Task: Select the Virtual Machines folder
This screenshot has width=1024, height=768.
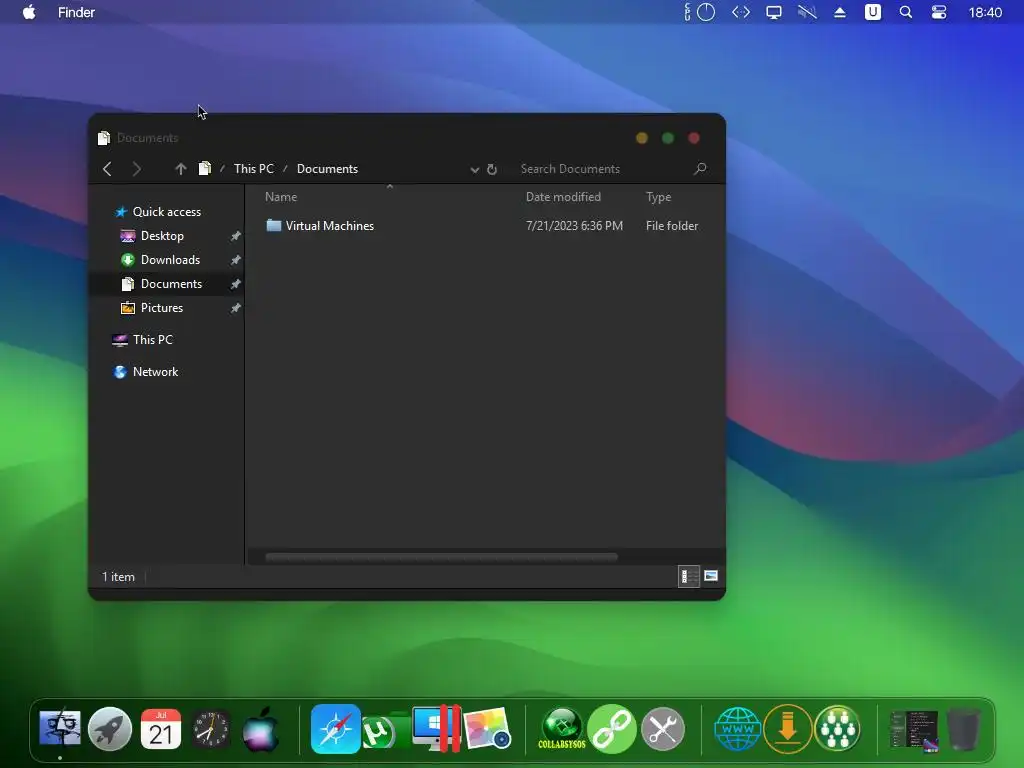Action: point(330,225)
